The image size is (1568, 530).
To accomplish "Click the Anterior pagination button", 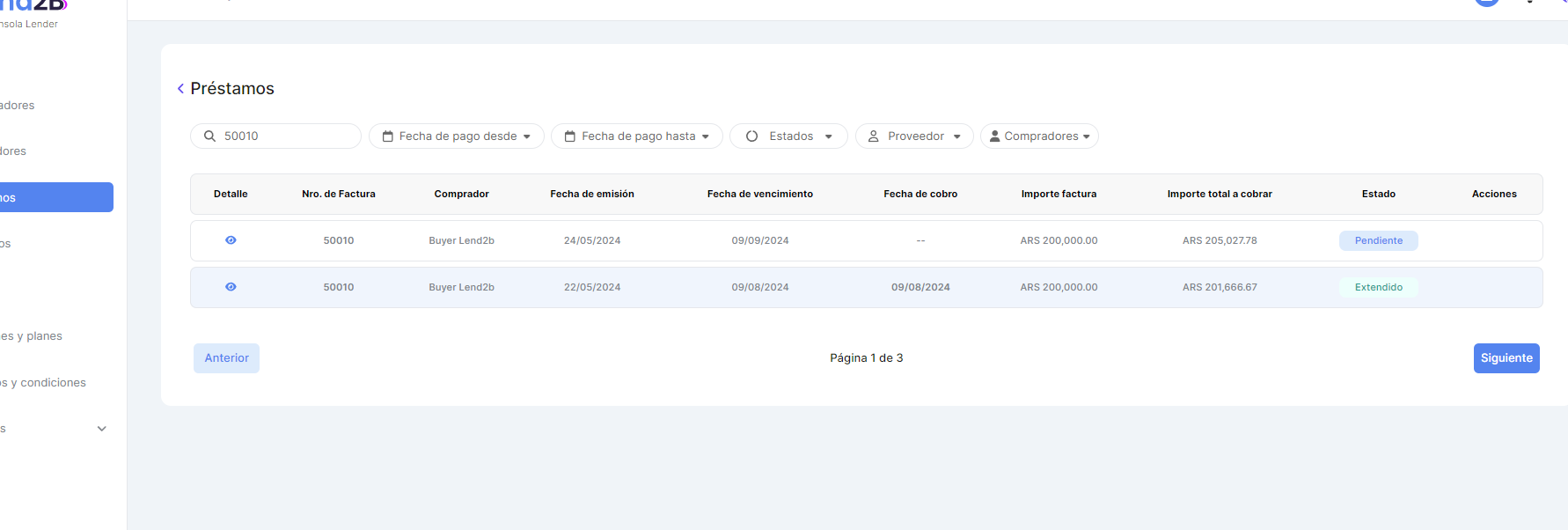I will point(226,358).
